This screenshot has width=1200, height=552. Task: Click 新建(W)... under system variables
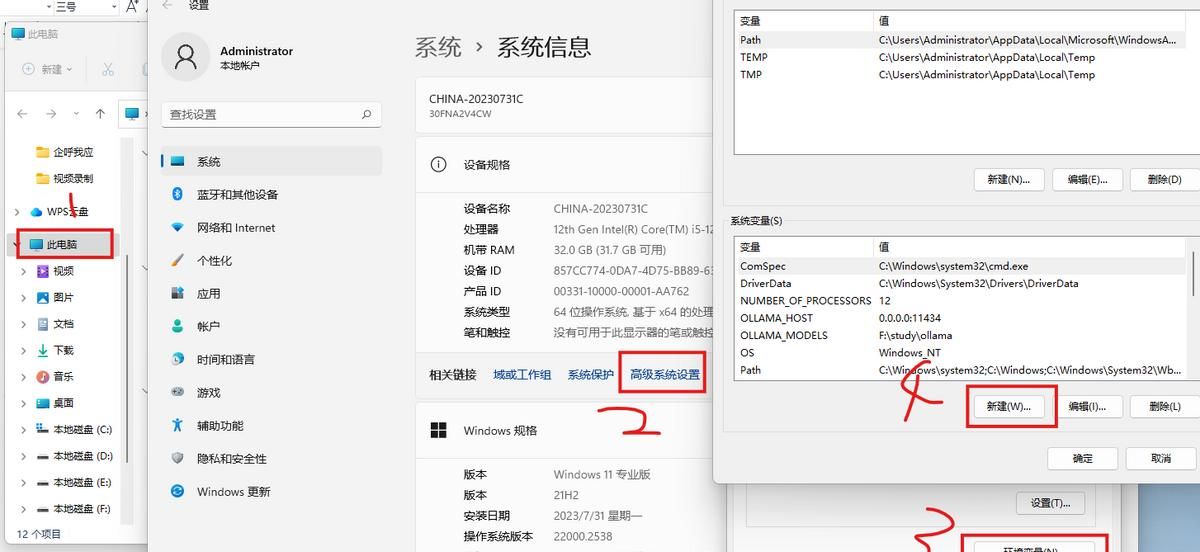pos(1009,406)
